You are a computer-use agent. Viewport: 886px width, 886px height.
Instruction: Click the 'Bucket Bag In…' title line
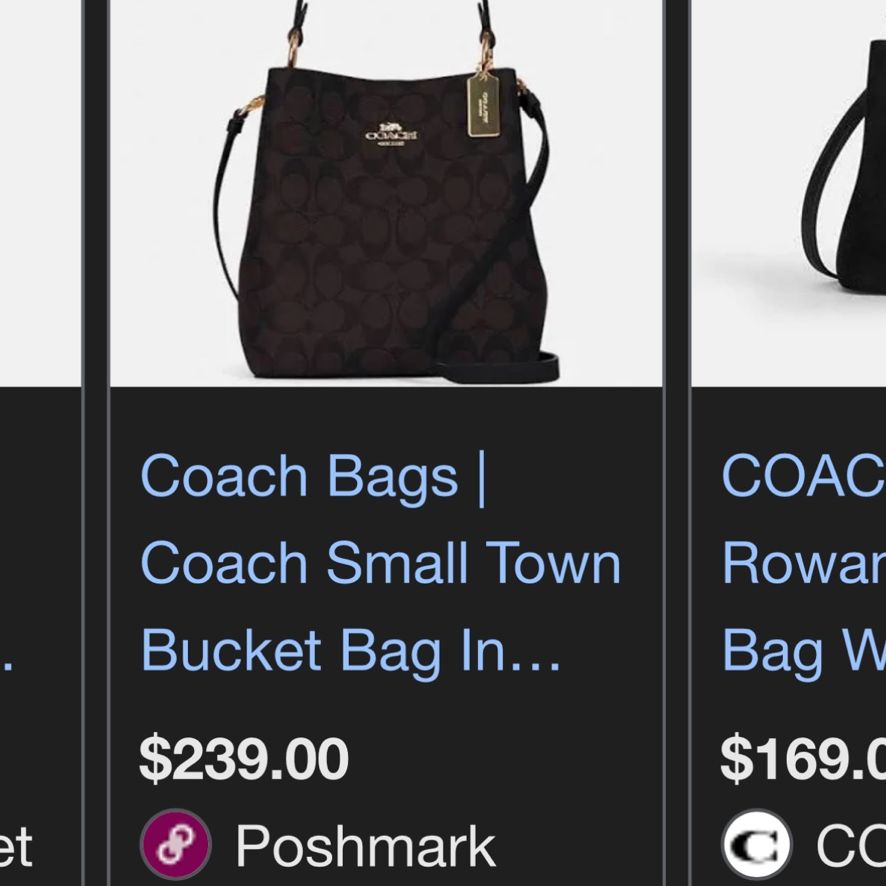[x=350, y=652]
